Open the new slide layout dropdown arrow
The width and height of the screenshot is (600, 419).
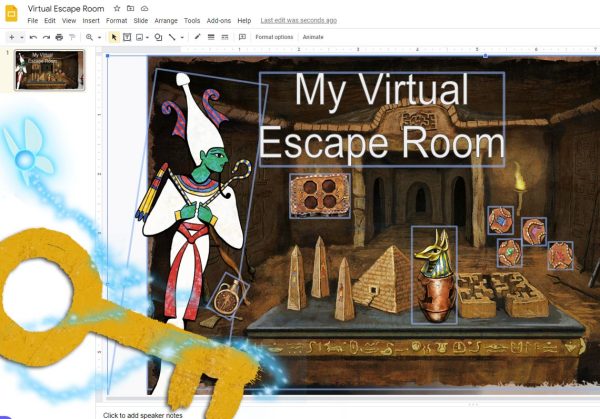point(22,37)
